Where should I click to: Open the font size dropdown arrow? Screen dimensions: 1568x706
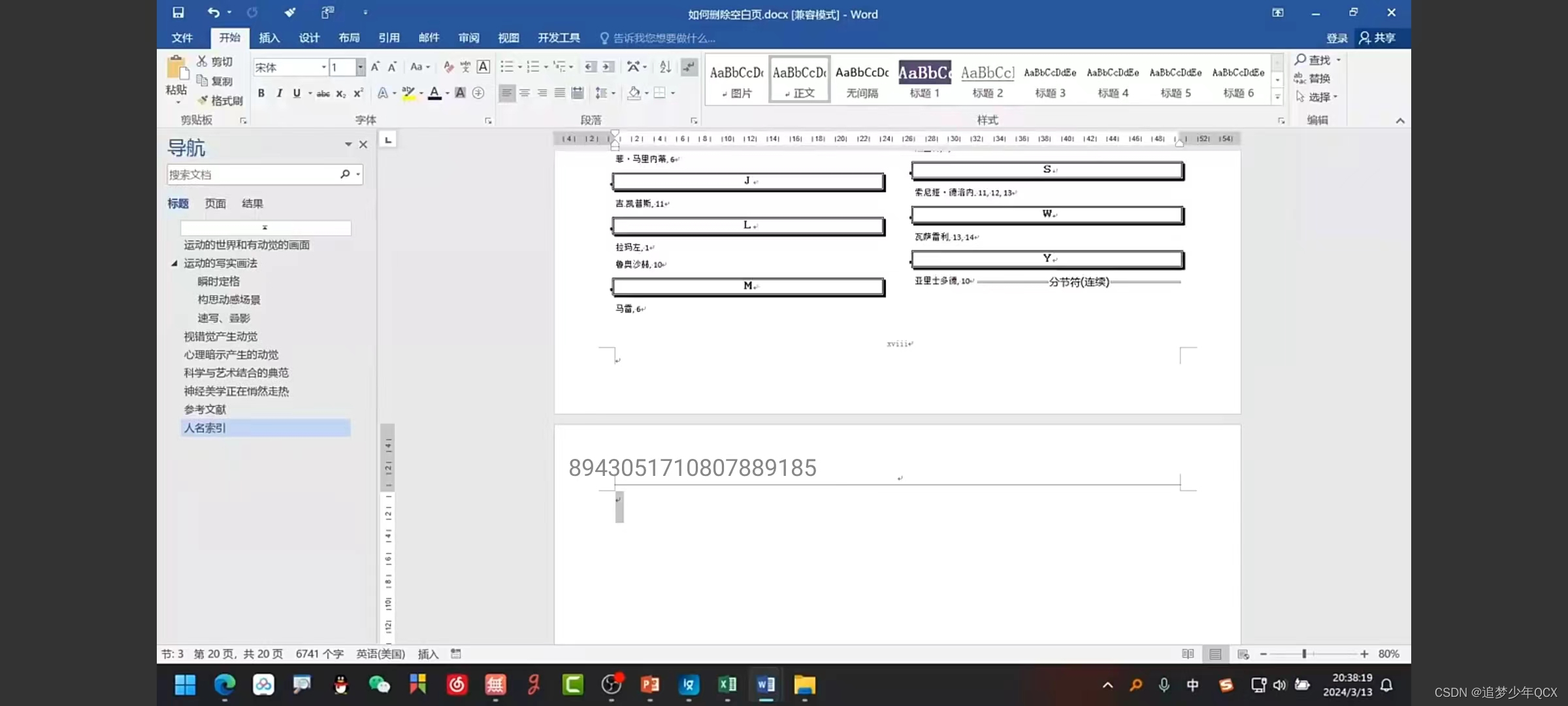click(360, 67)
